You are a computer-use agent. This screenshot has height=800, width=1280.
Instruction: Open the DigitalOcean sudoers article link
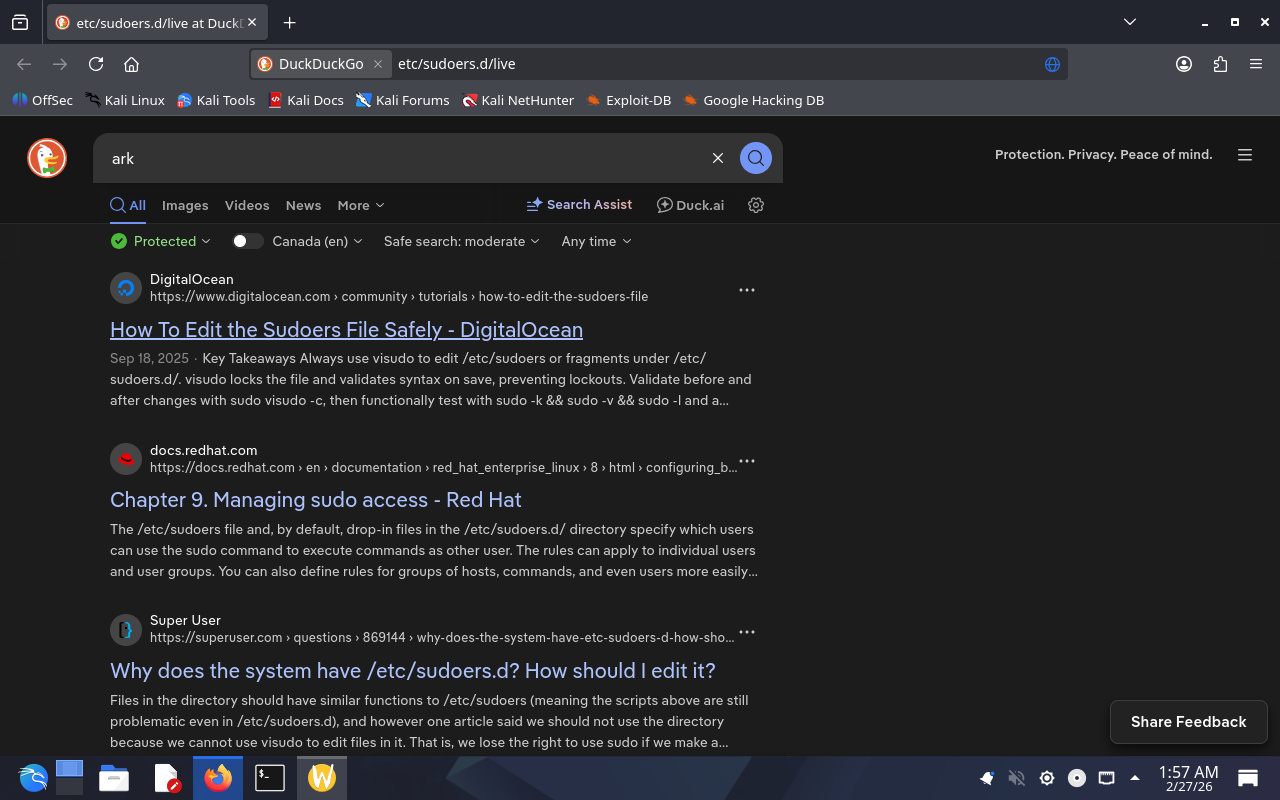(346, 330)
